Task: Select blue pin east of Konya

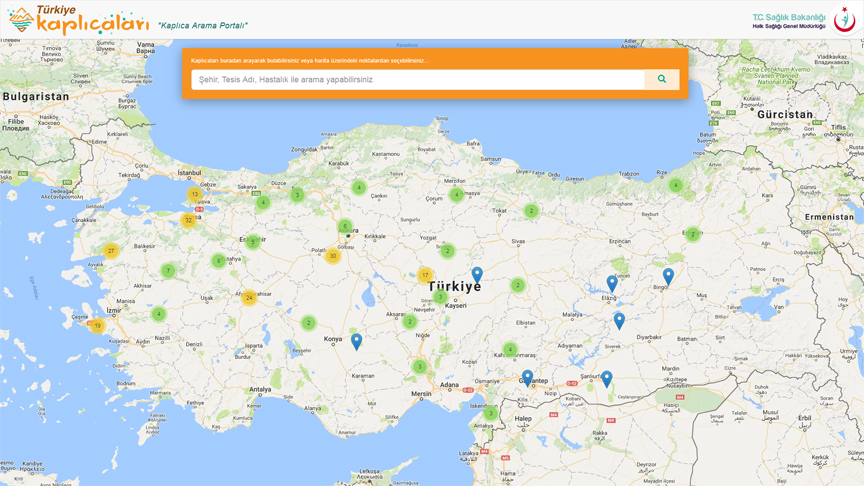Action: 357,342
